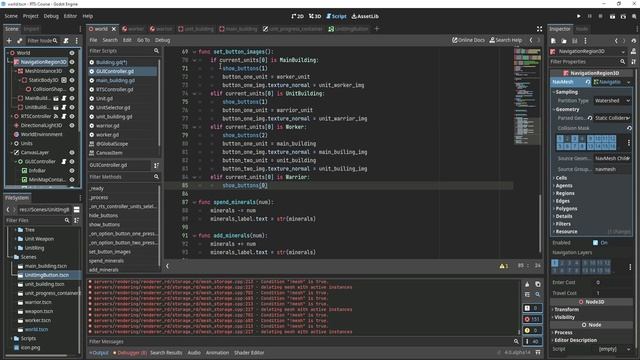Click the code minimap overview
Image resolution: width=640 pixels, height=360 pixels.
(x=527, y=96)
